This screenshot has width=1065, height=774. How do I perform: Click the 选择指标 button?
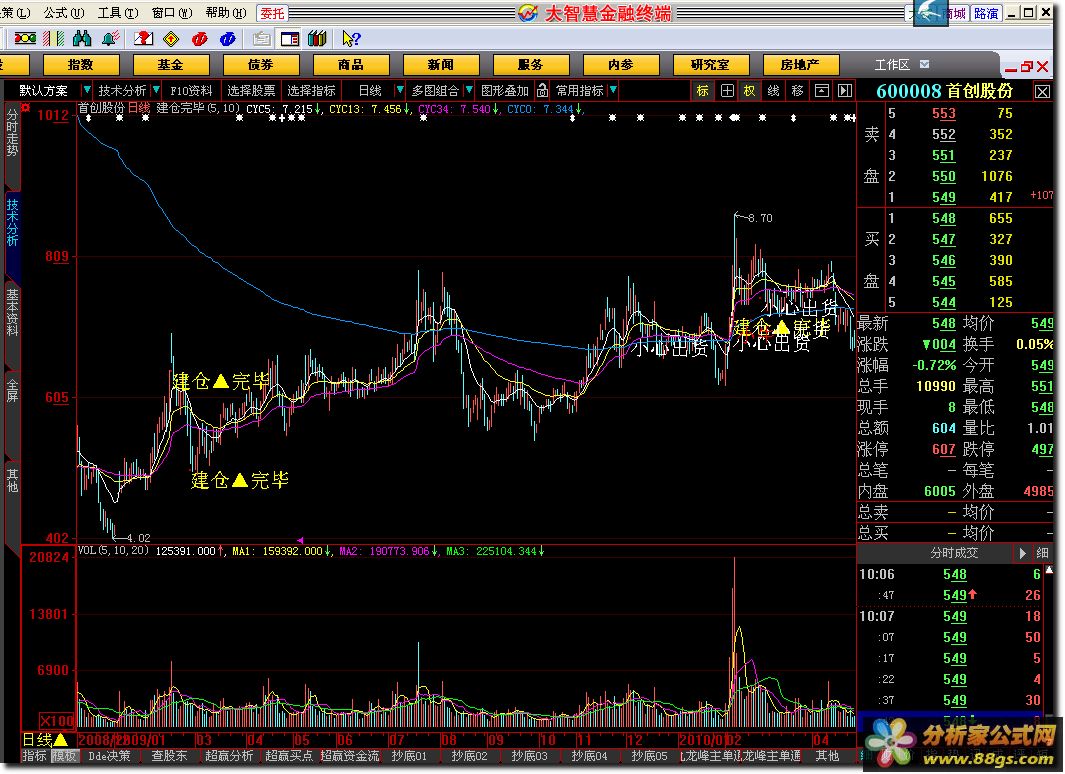pos(311,90)
